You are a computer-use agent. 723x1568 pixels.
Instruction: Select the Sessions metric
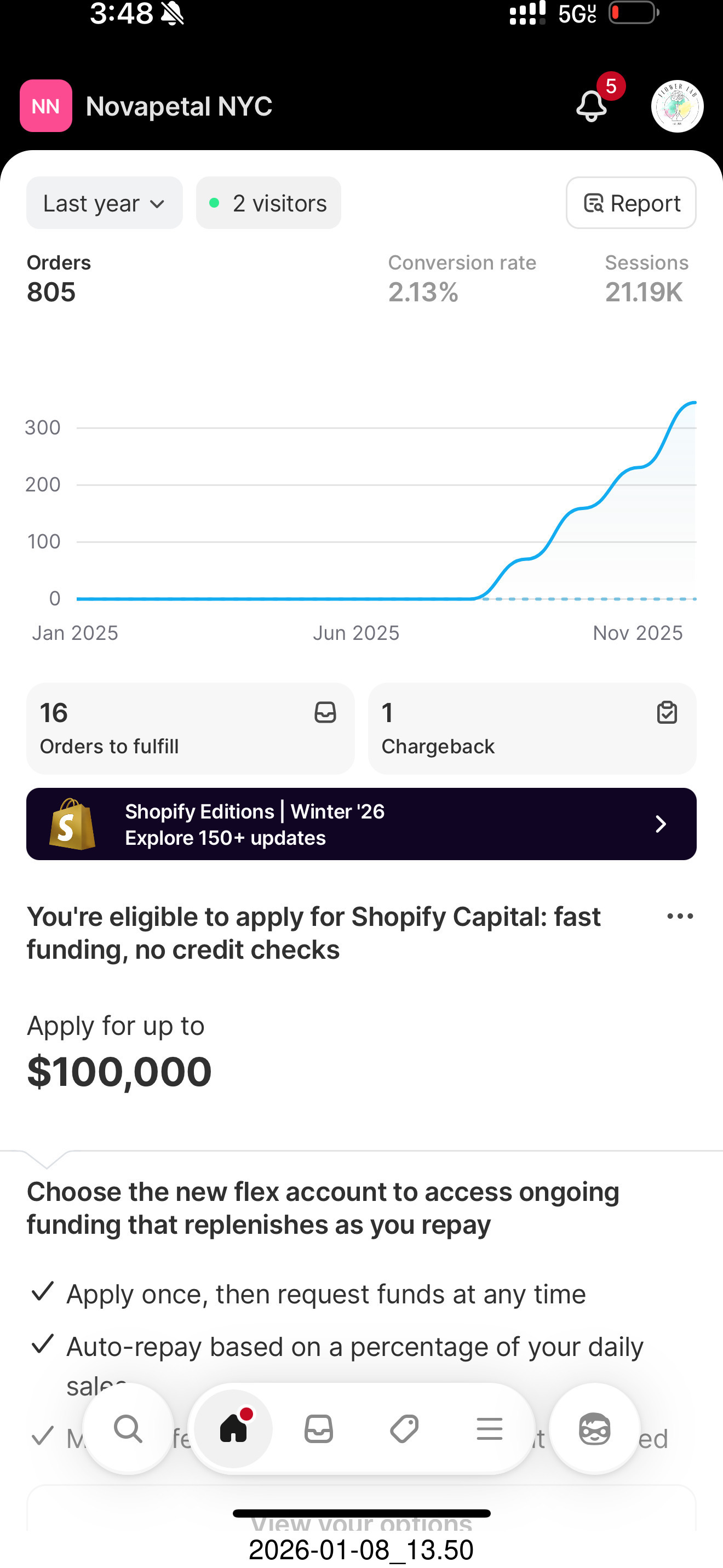646,279
